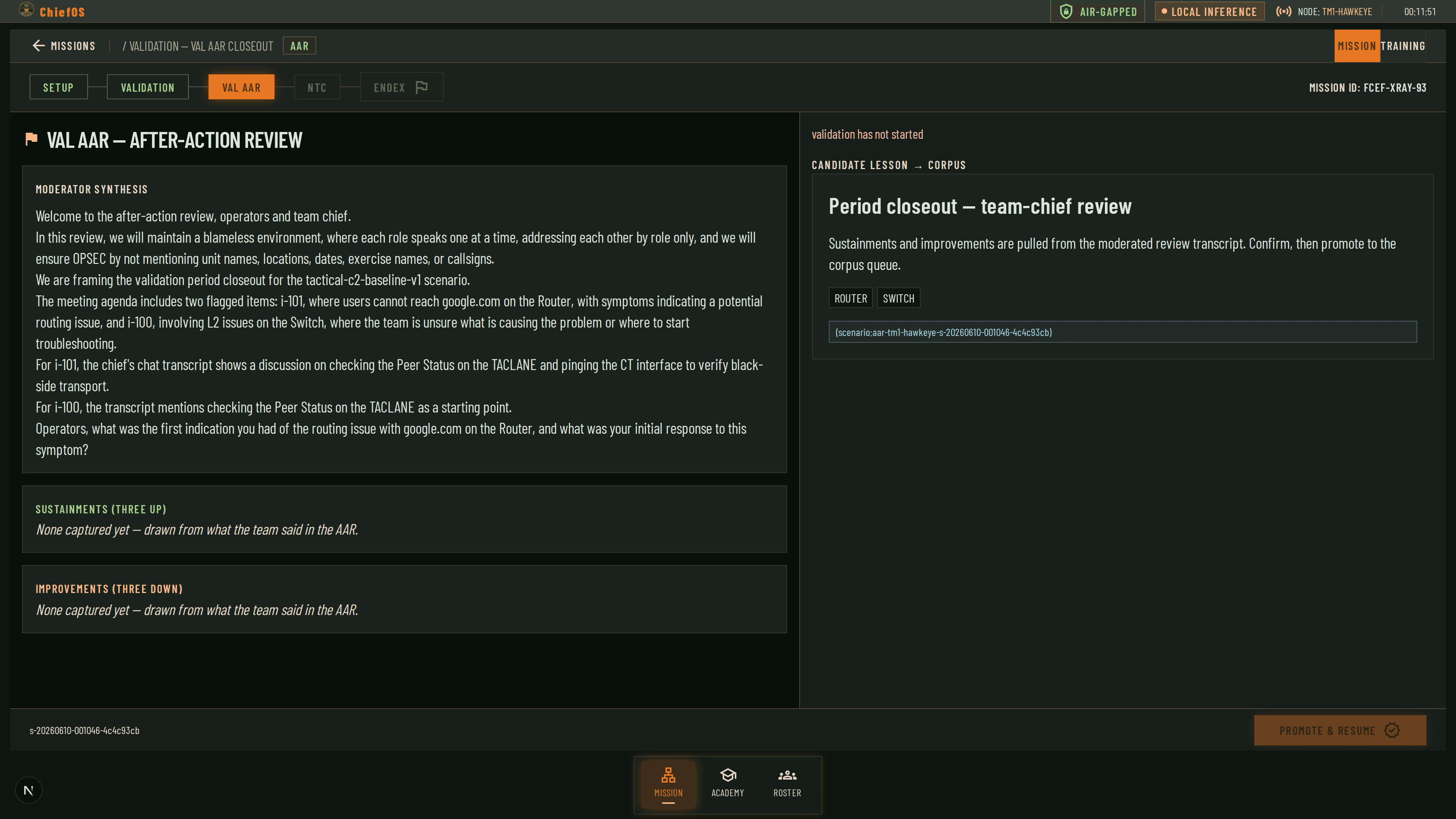The height and width of the screenshot is (819, 1456).
Task: Click the AAR breadcrumb badge
Action: [299, 46]
